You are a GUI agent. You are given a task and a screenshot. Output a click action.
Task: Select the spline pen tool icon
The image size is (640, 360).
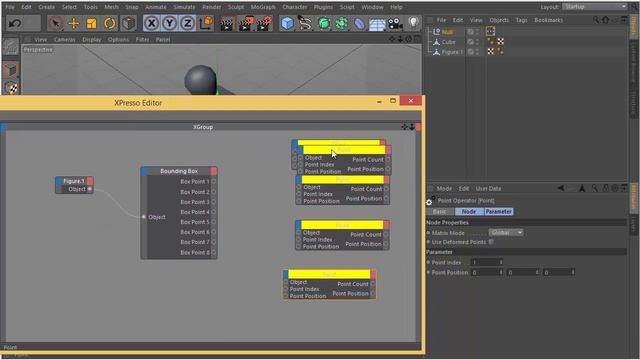(x=305, y=23)
